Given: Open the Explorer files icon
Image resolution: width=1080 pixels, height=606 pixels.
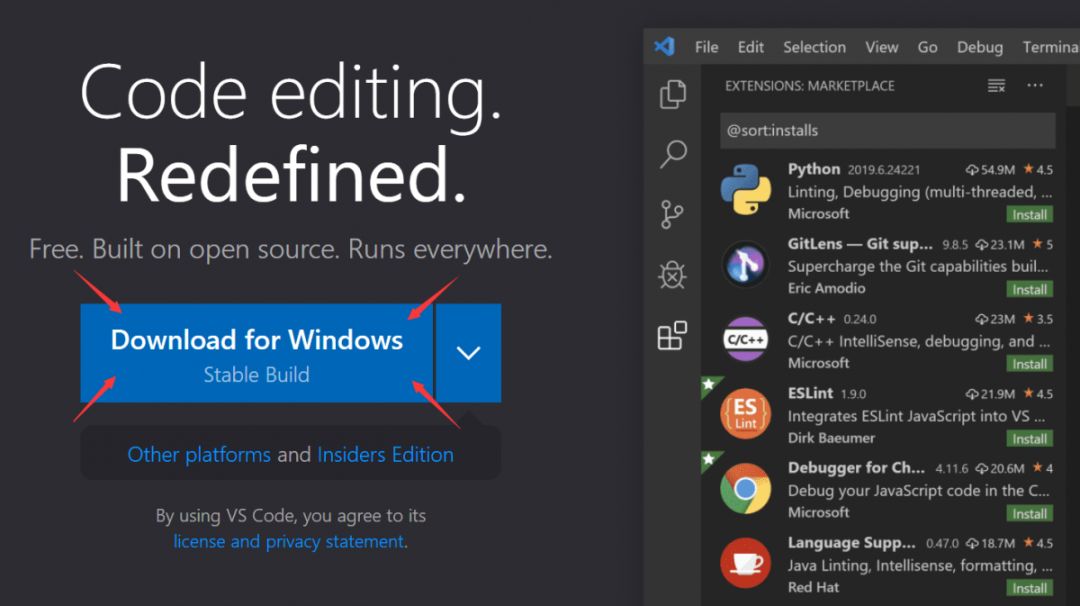Looking at the screenshot, I should [672, 94].
